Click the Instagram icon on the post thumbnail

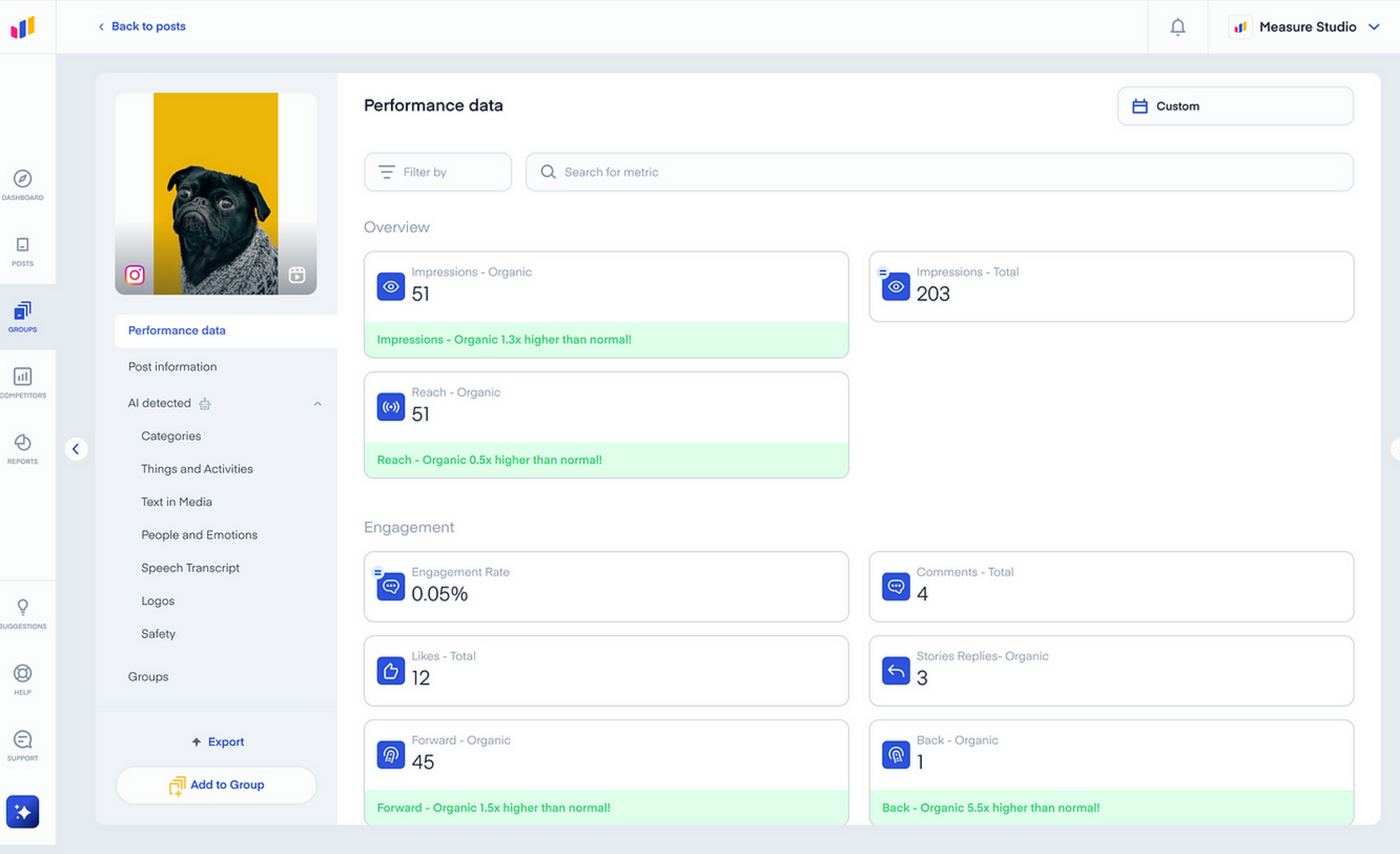click(135, 275)
